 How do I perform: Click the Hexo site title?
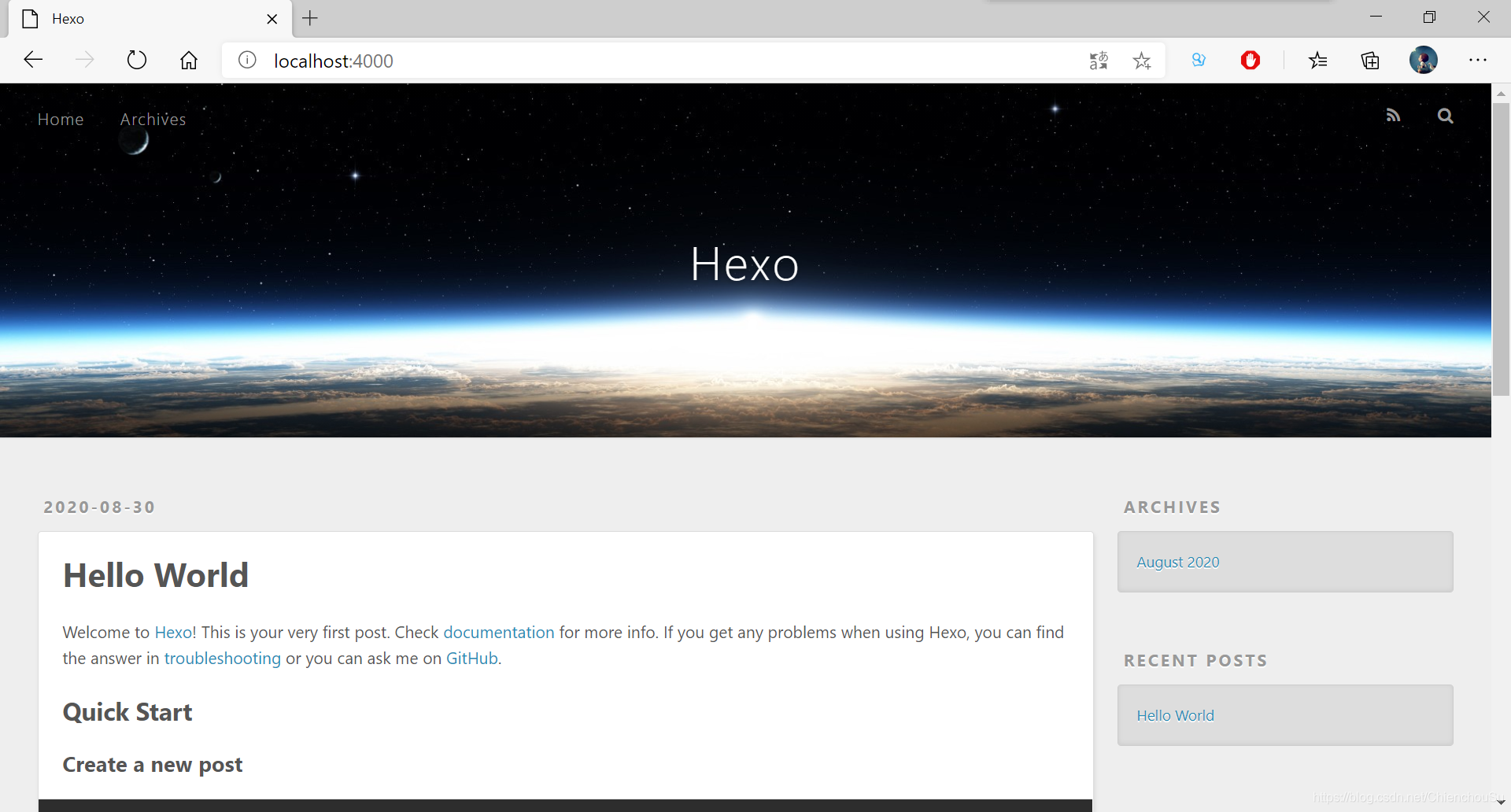[x=744, y=264]
